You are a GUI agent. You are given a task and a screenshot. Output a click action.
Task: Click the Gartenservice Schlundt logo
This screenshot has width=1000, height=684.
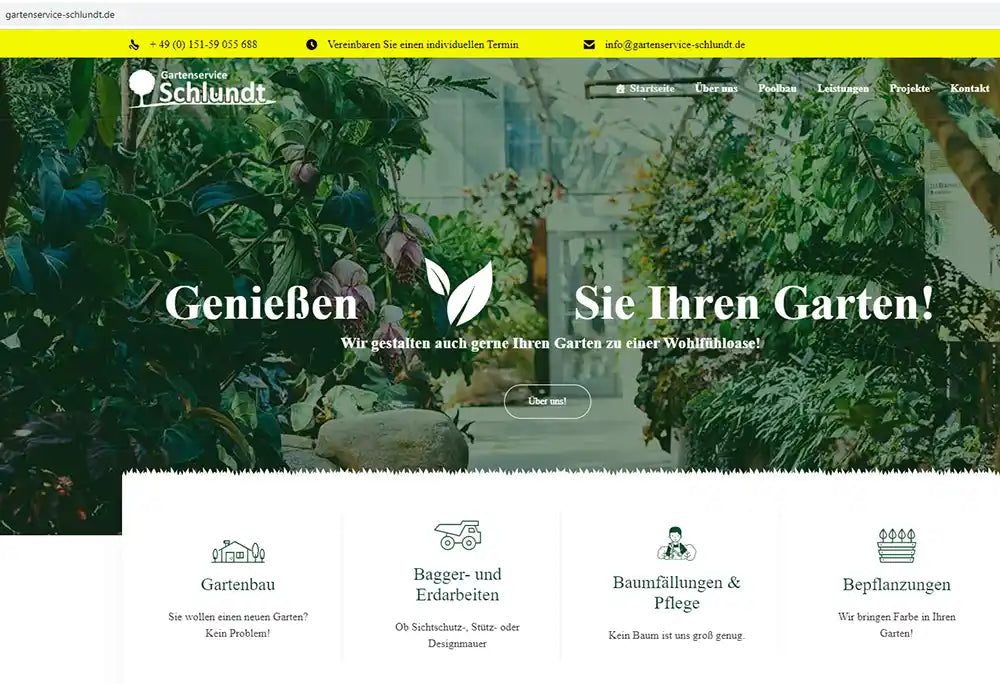click(x=200, y=88)
